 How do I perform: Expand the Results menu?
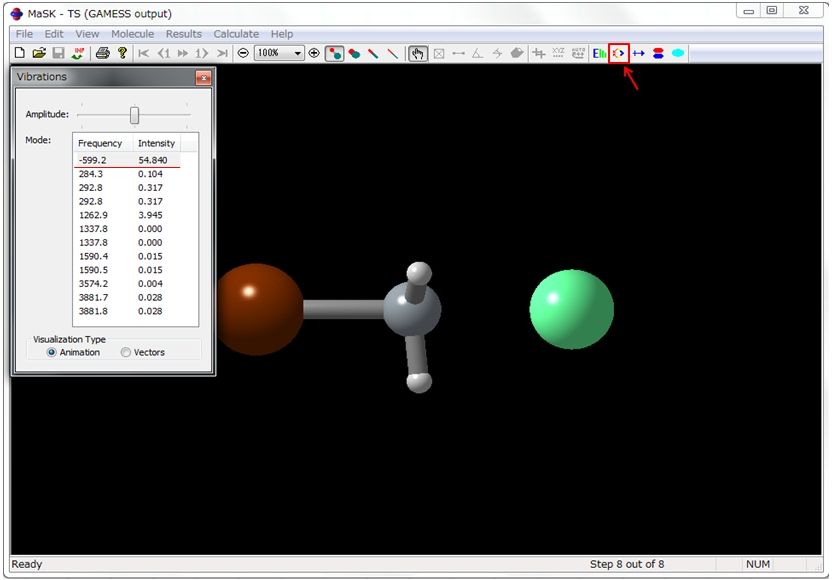(x=183, y=33)
